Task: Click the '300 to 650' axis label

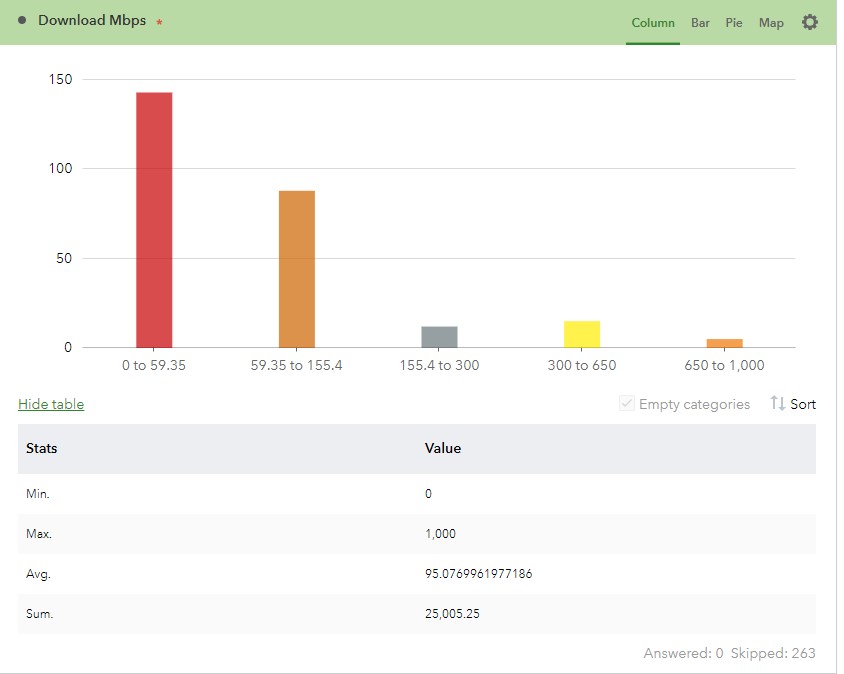Action: [582, 366]
